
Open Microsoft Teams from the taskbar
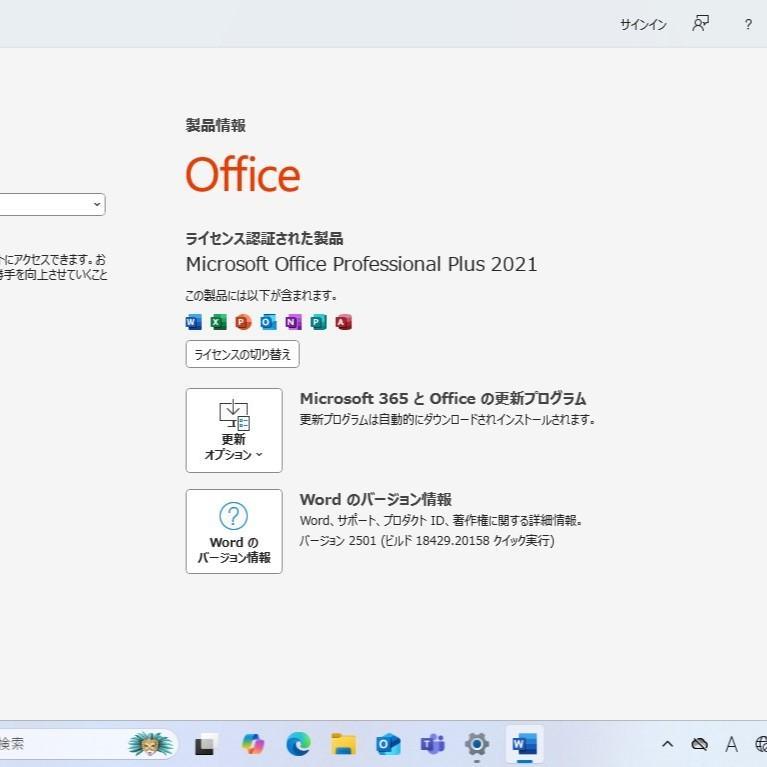pos(433,744)
